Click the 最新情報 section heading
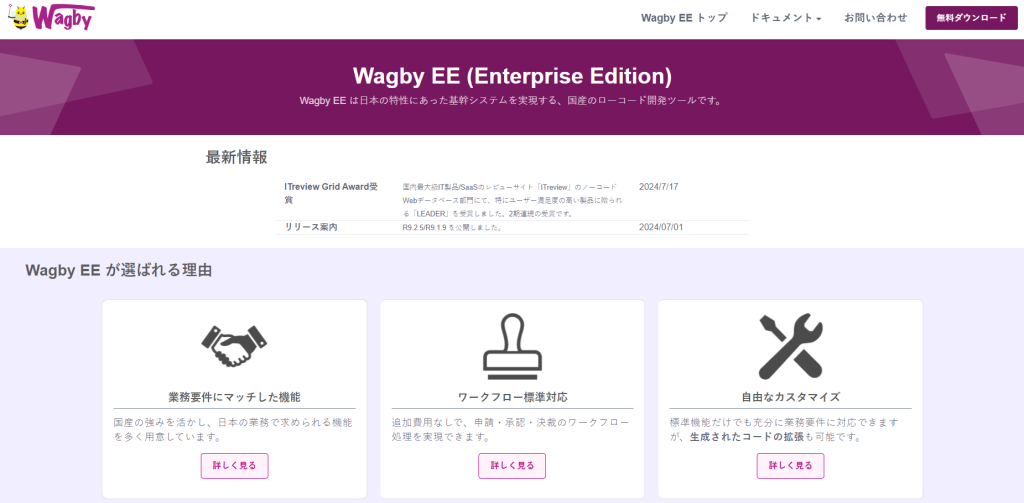This screenshot has width=1024, height=503. coord(236,157)
